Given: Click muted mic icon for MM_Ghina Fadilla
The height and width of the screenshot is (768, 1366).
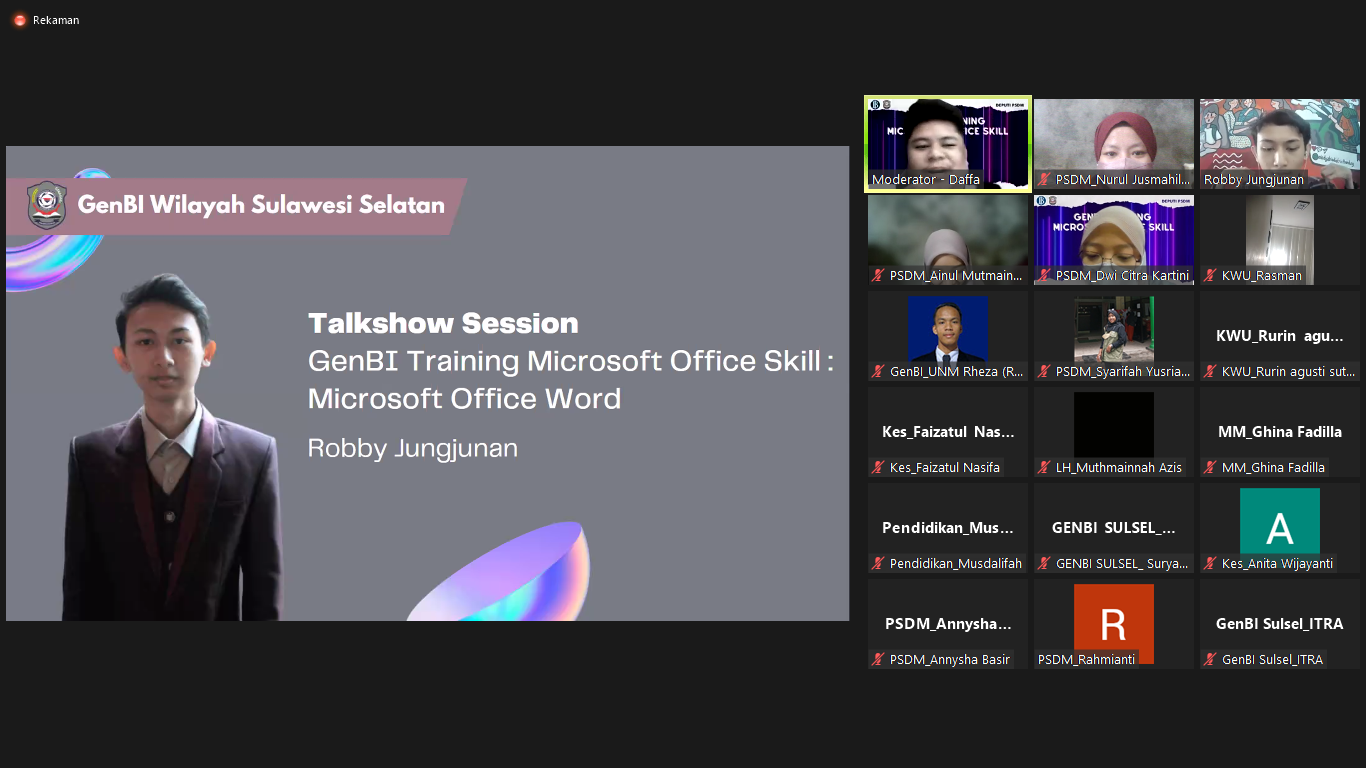Looking at the screenshot, I should click(x=1210, y=468).
